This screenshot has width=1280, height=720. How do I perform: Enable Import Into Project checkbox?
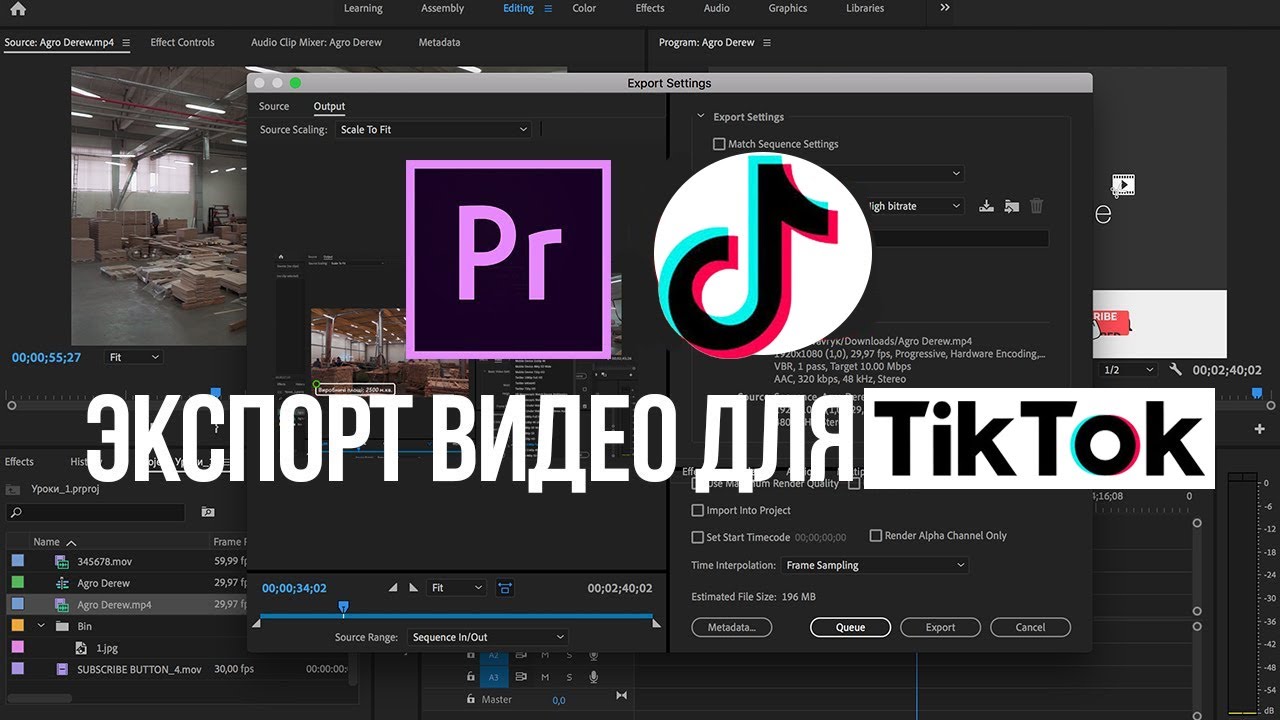[698, 510]
